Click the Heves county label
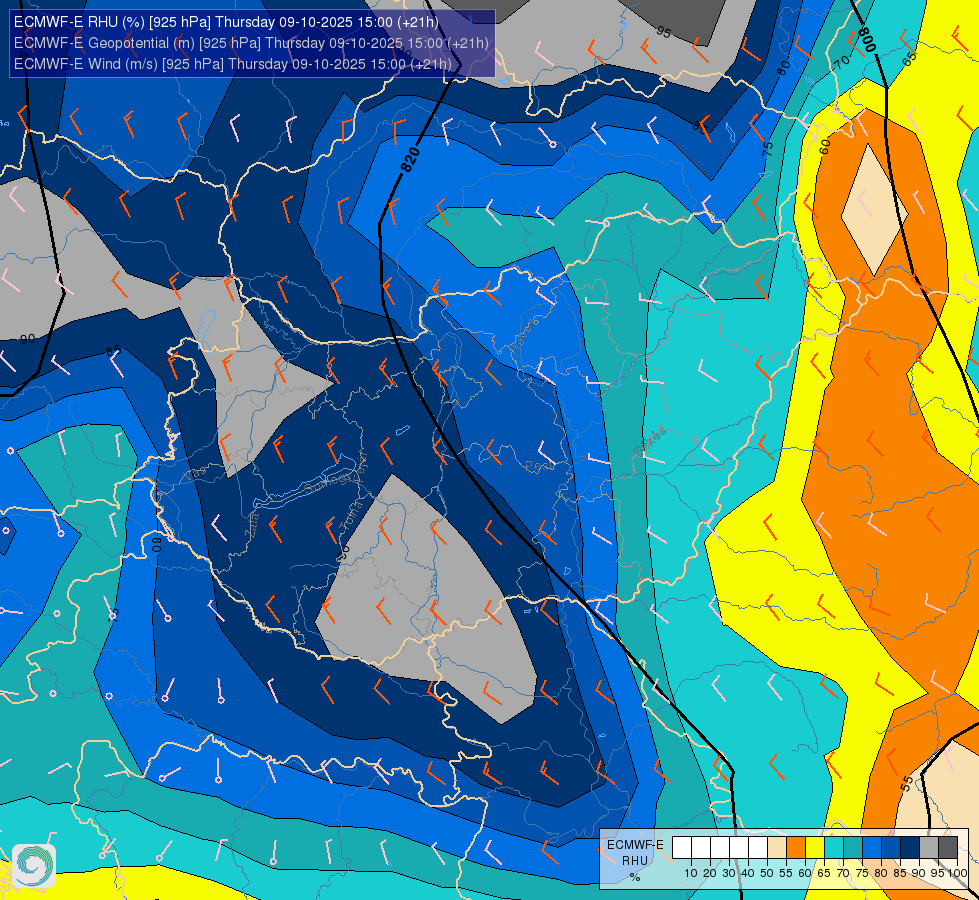Image resolution: width=979 pixels, height=900 pixels. pyautogui.click(x=524, y=336)
